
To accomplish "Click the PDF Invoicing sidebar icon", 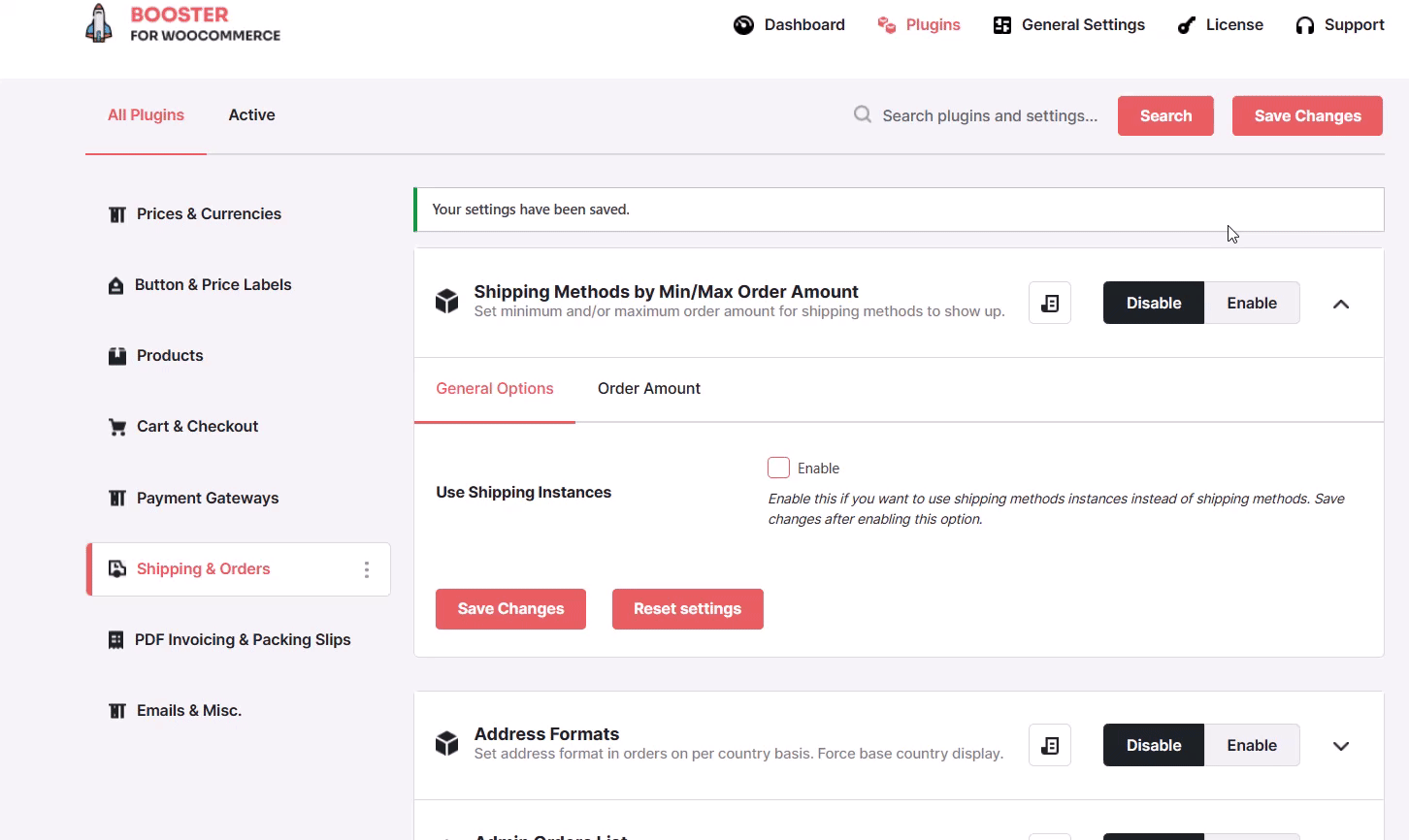I will (116, 640).
